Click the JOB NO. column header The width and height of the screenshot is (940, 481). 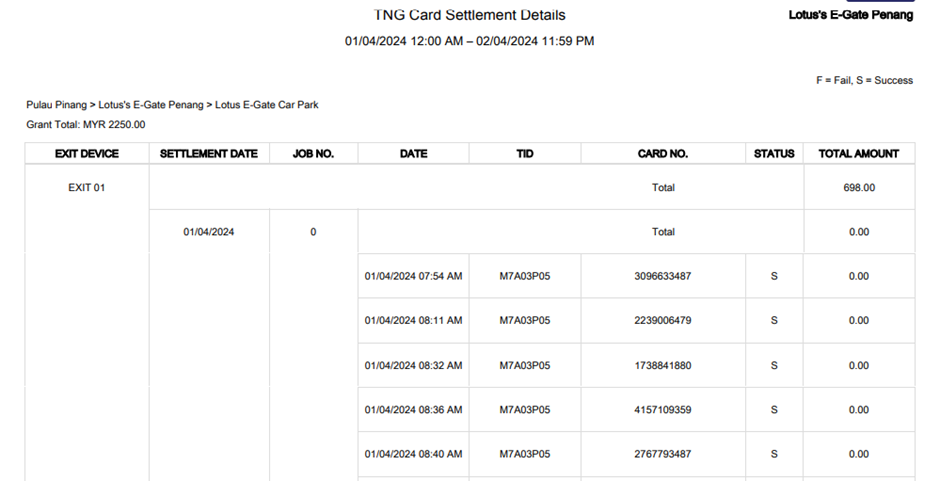pyautogui.click(x=313, y=154)
